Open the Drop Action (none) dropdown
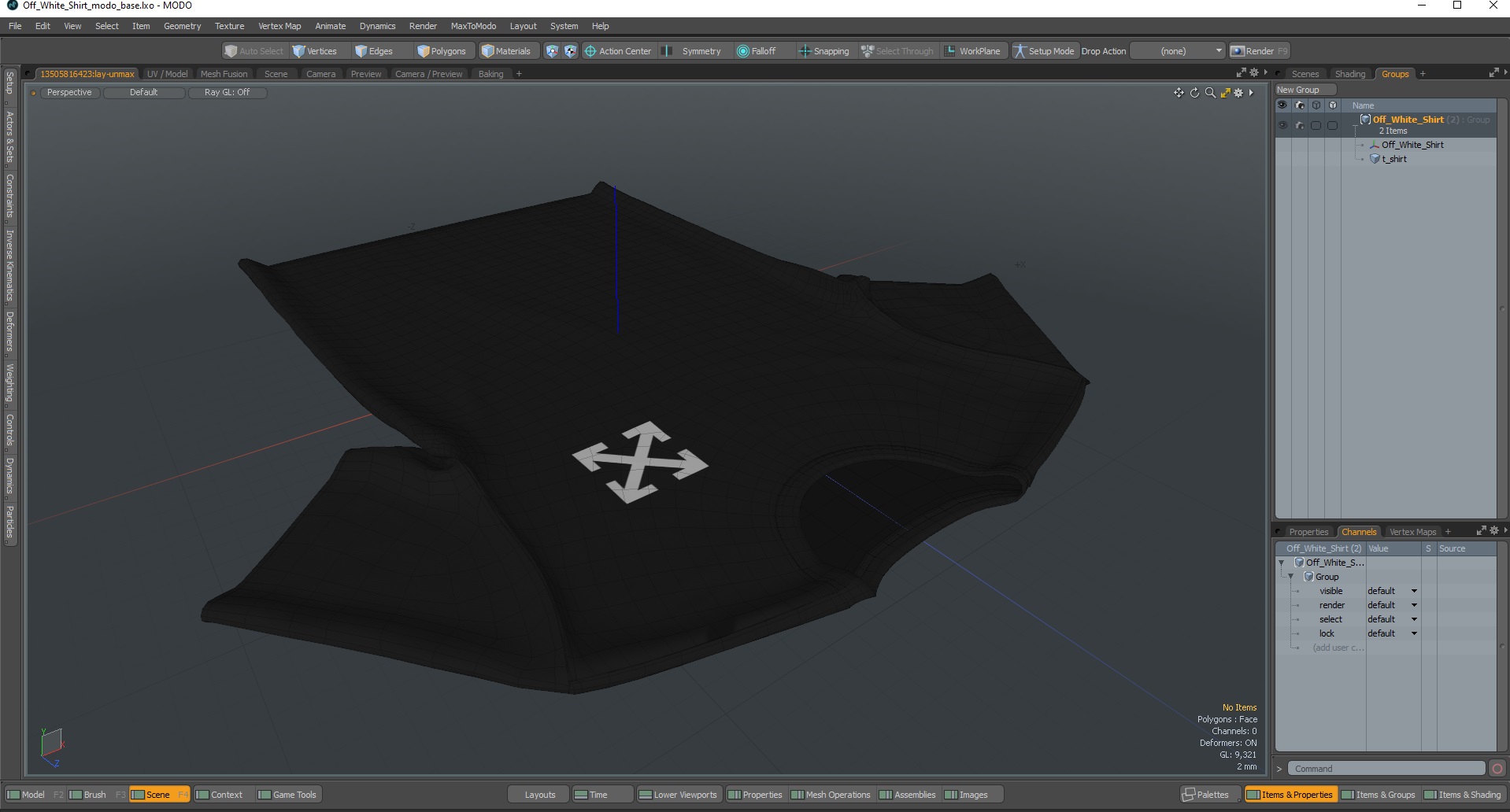This screenshot has width=1510, height=812. click(x=1177, y=51)
